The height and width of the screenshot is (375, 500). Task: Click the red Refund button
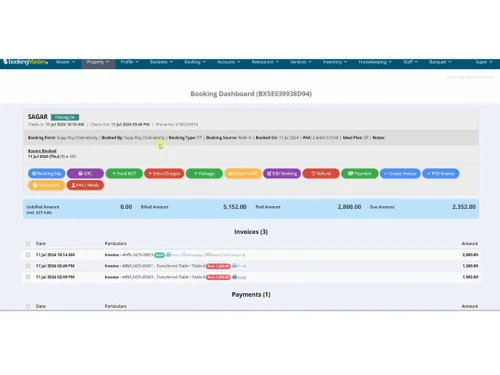click(x=321, y=173)
